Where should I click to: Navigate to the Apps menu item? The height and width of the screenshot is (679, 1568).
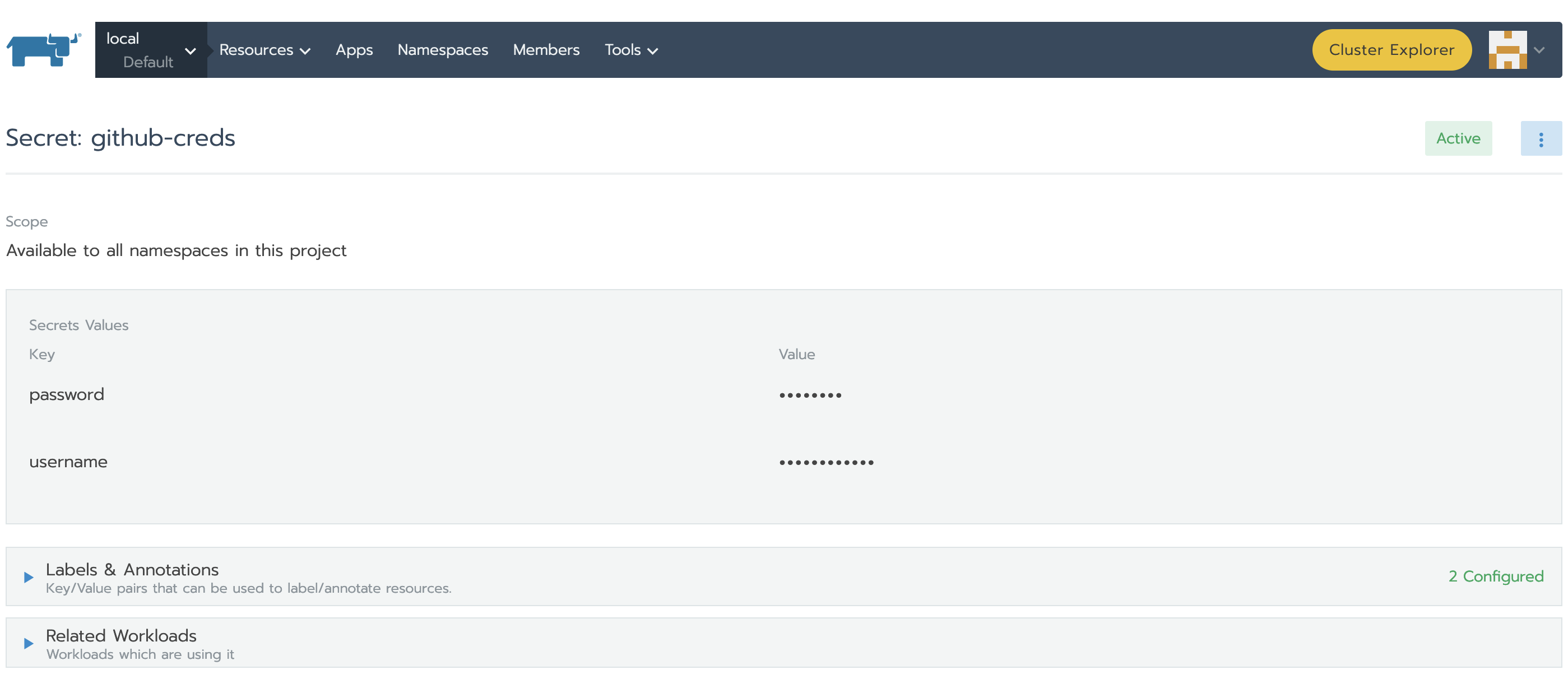coord(354,49)
